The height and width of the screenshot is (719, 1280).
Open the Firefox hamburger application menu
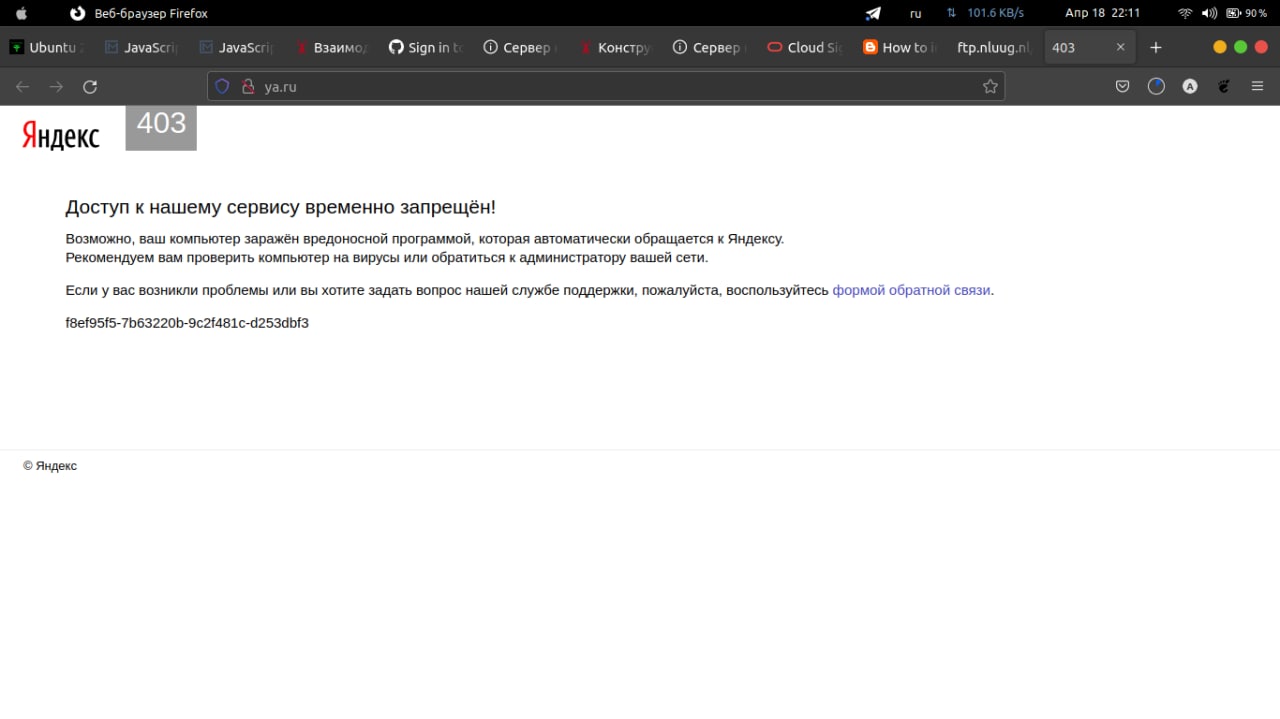tap(1257, 87)
